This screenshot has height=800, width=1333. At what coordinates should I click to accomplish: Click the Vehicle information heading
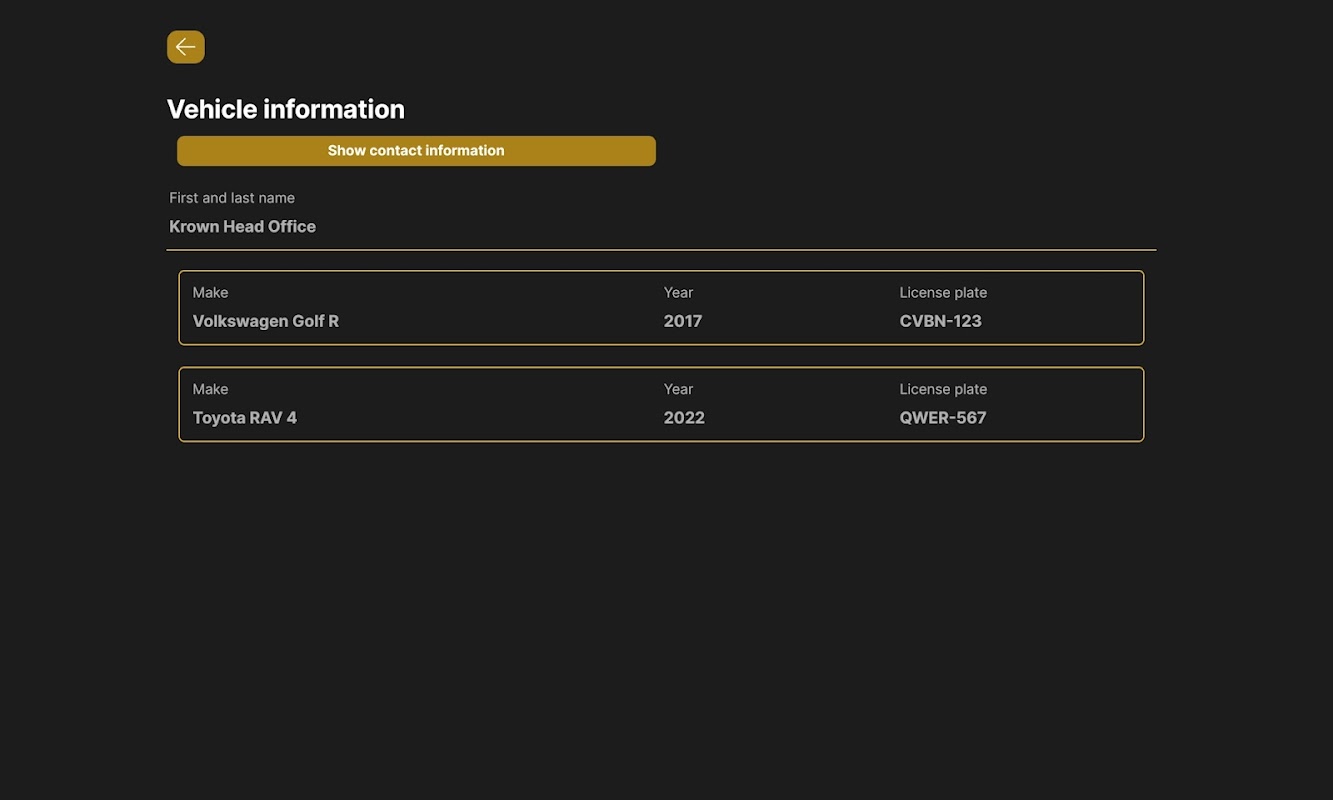pyautogui.click(x=285, y=109)
